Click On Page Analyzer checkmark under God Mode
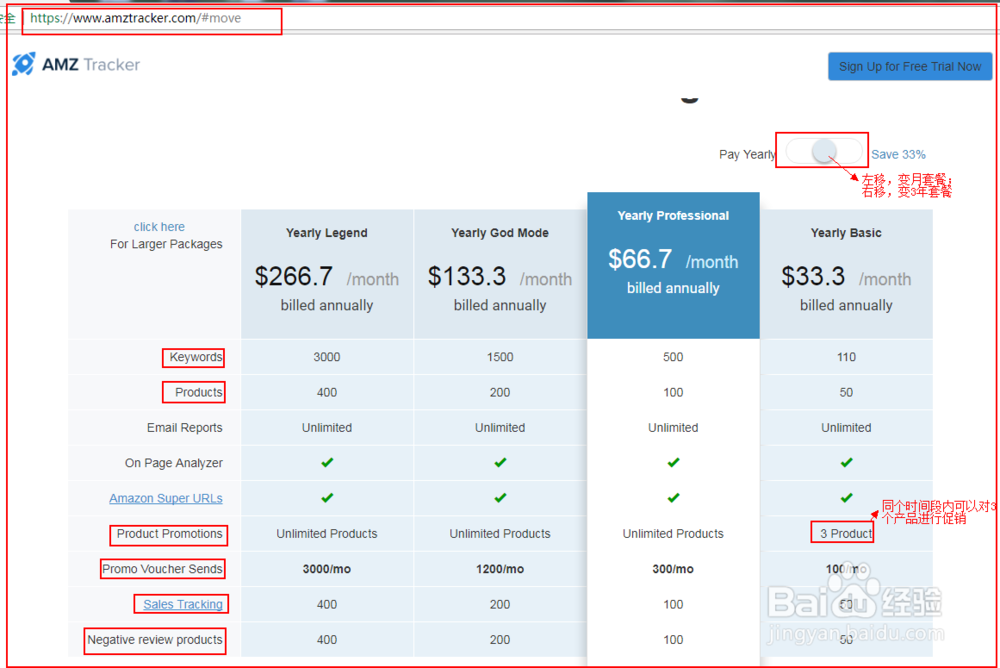Viewport: 1000px width, 668px height. [x=500, y=463]
